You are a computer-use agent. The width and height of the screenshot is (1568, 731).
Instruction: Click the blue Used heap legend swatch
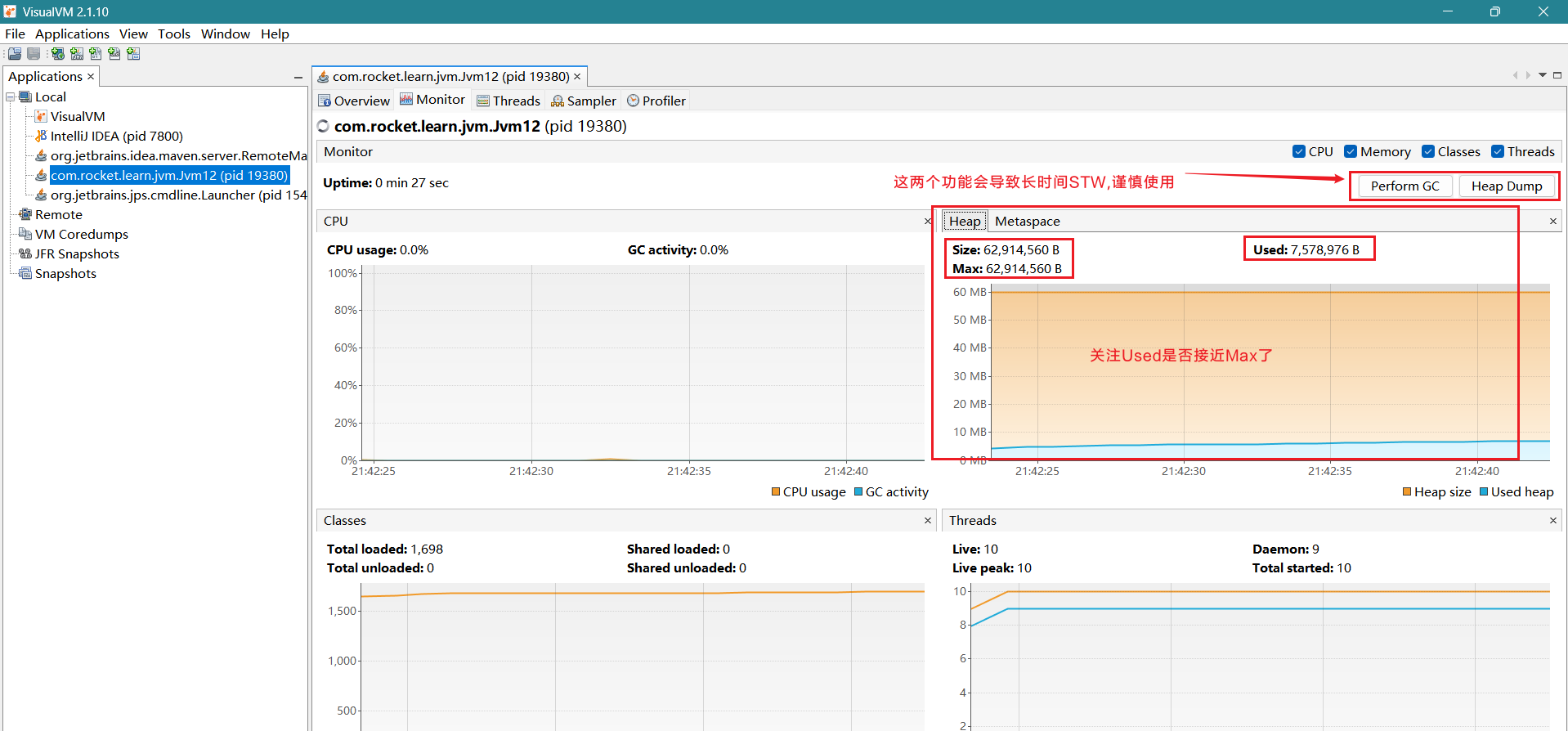click(1484, 492)
